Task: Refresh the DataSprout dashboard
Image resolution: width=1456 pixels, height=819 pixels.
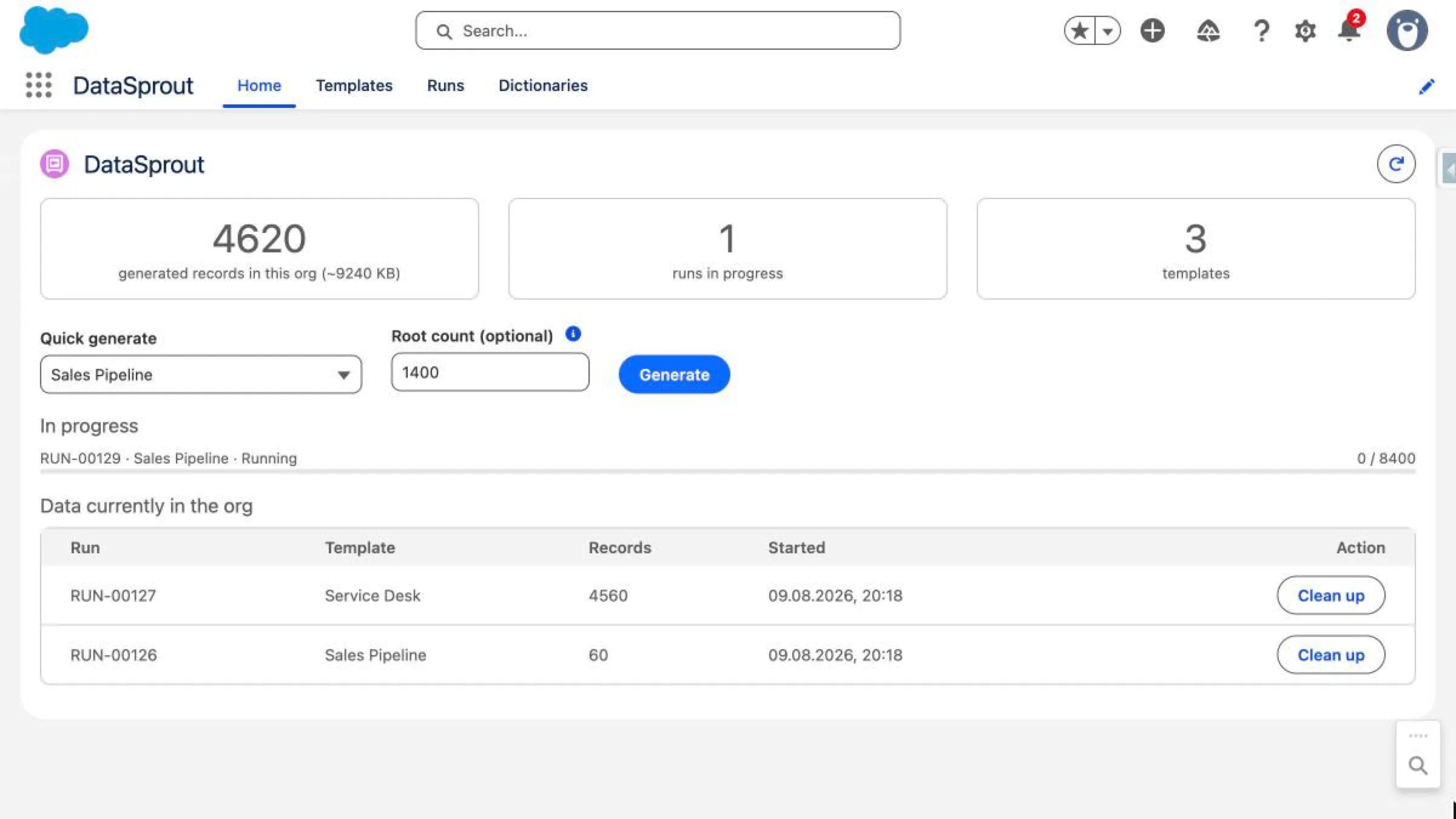Action: (1396, 164)
